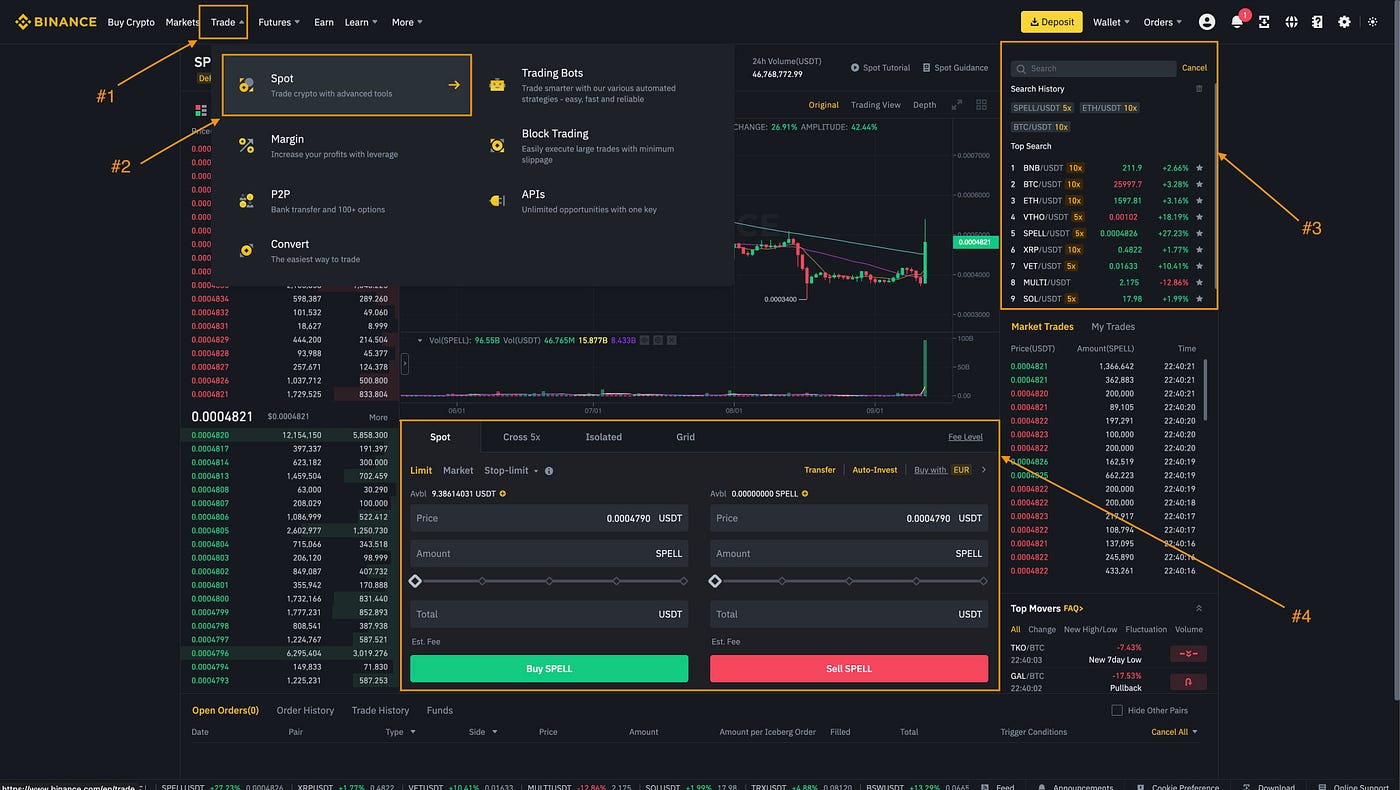Check the Hide Other Pairs checkbox
Screen dimensions: 1400x790
(x=1117, y=710)
